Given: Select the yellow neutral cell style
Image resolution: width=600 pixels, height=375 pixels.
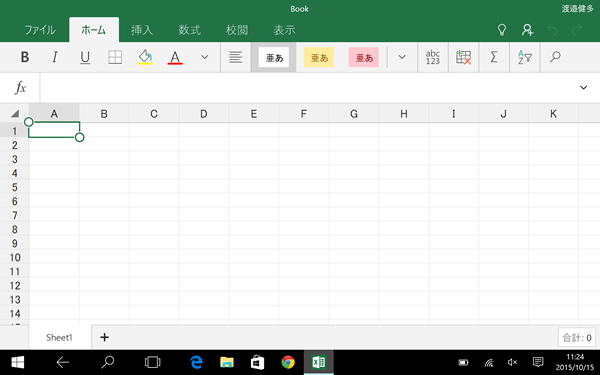Looking at the screenshot, I should click(x=319, y=57).
